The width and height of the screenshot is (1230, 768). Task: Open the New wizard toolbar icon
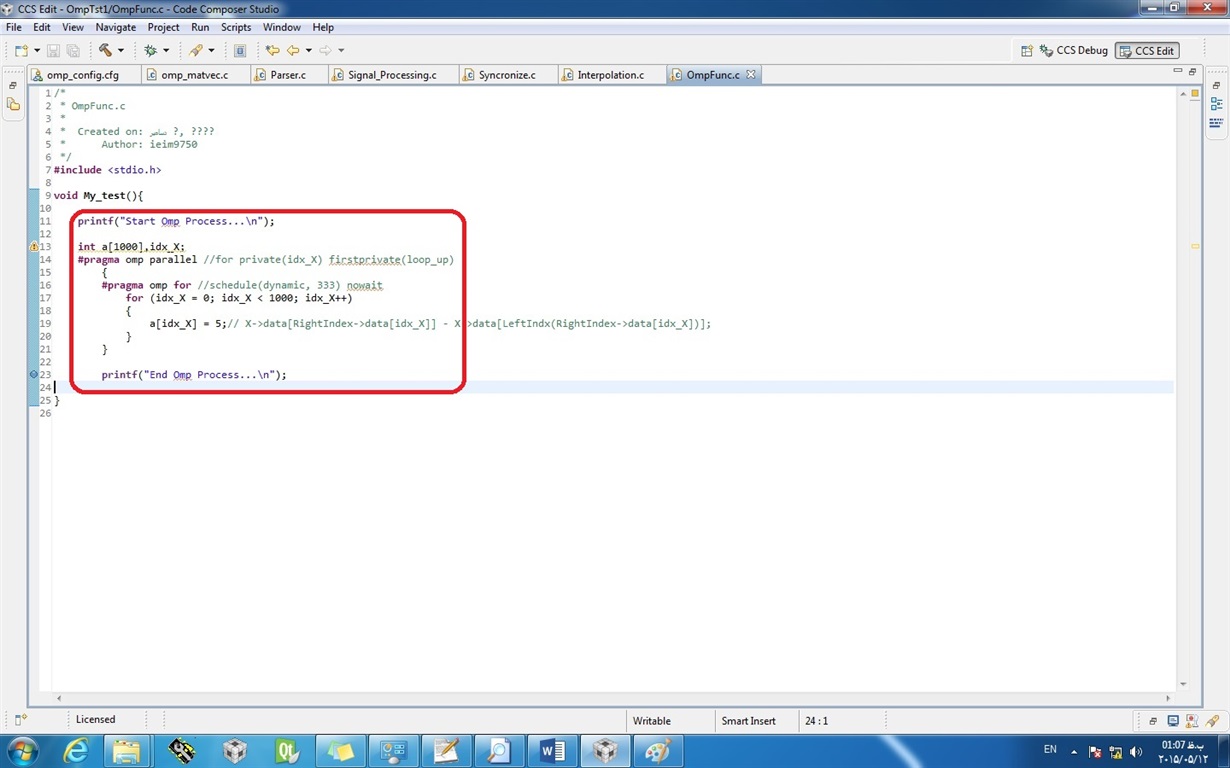(21, 50)
